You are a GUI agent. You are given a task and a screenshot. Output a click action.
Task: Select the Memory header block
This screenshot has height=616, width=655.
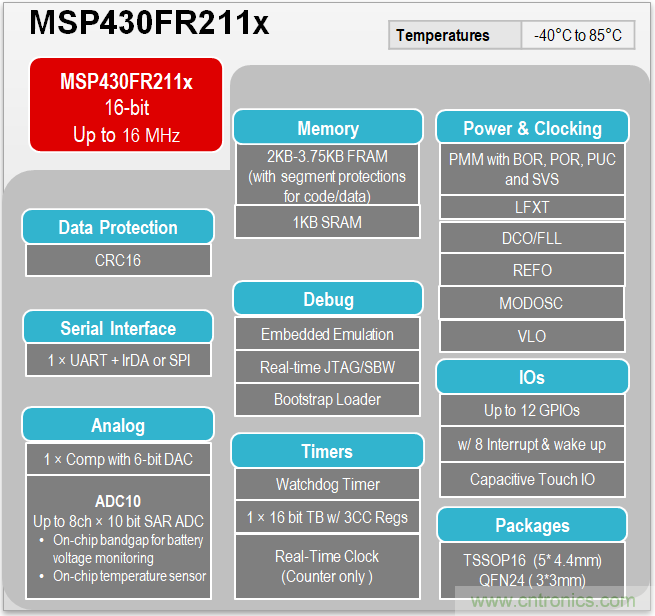click(327, 129)
